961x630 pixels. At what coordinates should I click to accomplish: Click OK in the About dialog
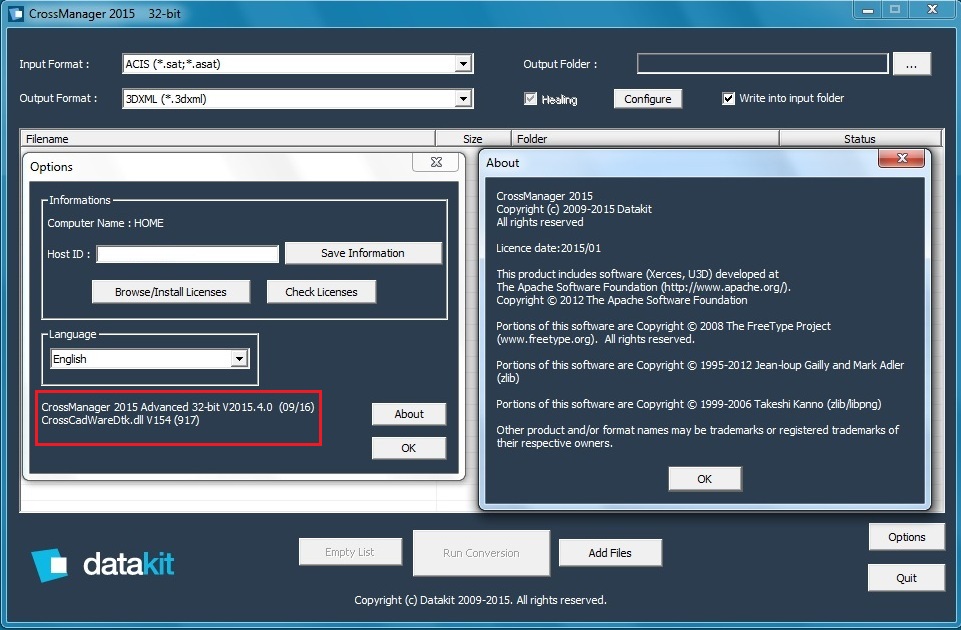705,479
